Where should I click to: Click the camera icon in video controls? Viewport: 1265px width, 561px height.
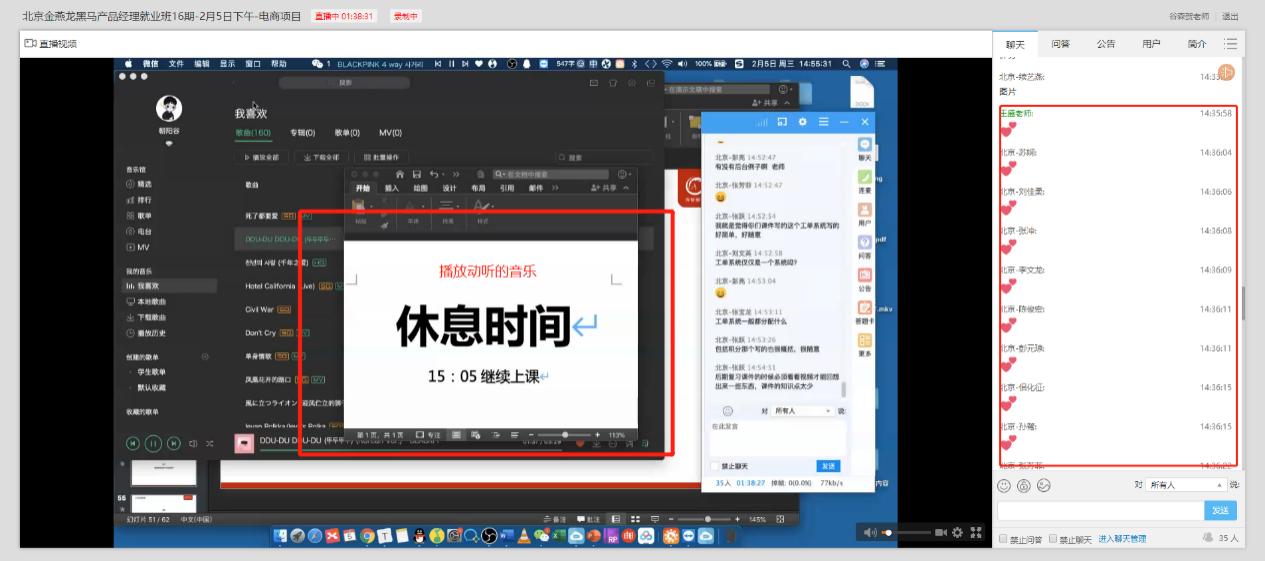941,533
